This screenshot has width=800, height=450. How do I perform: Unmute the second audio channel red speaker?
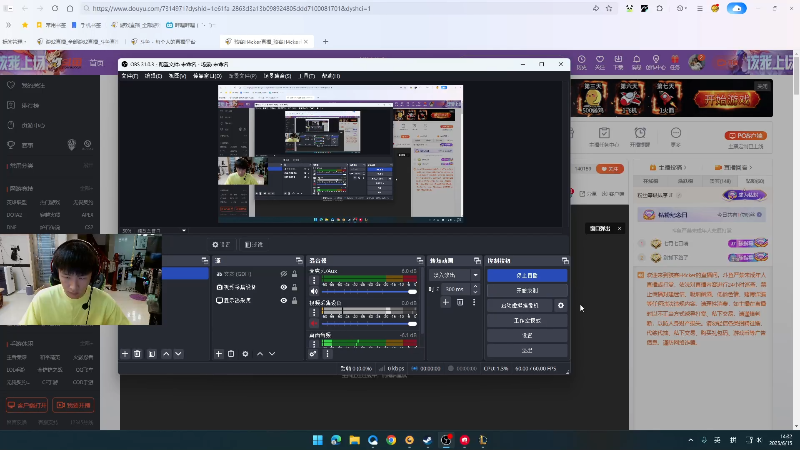pyautogui.click(x=314, y=323)
